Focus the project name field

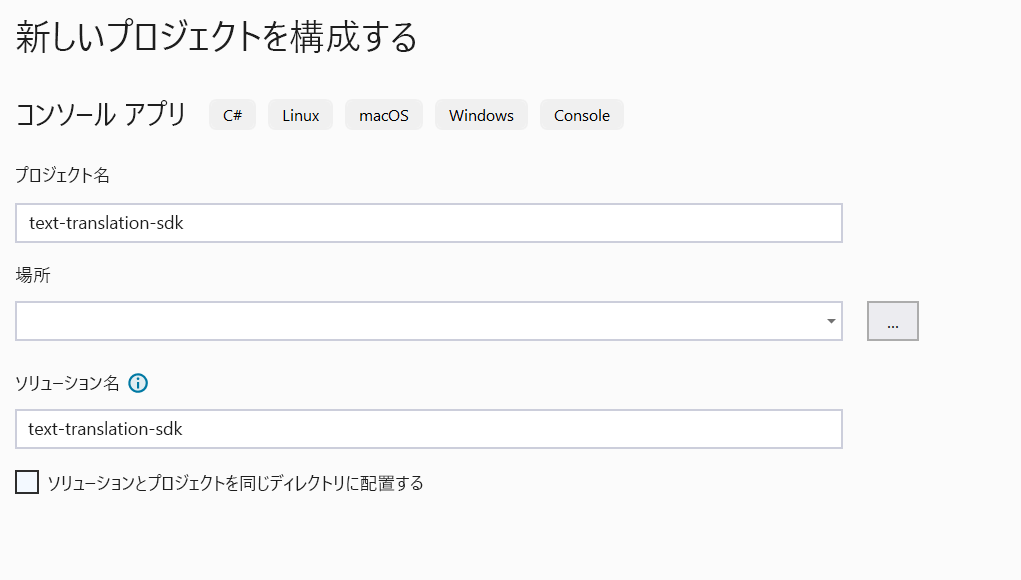(429, 223)
